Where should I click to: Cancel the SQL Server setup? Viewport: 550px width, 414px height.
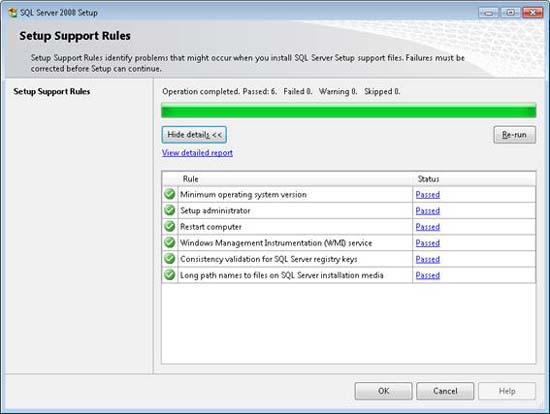point(445,391)
